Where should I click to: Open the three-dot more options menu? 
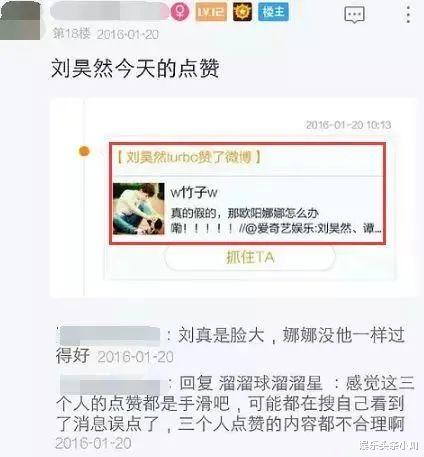point(408,14)
